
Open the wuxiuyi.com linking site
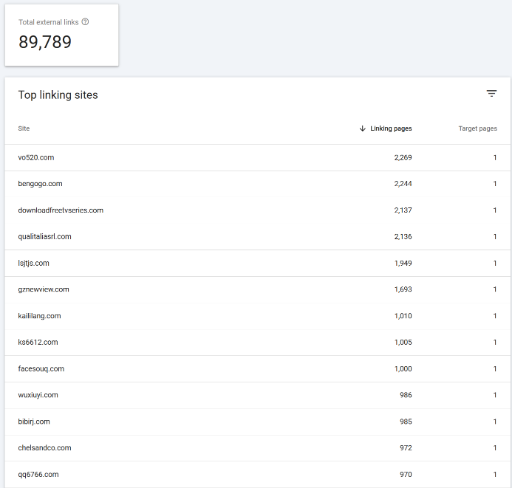[257, 395]
